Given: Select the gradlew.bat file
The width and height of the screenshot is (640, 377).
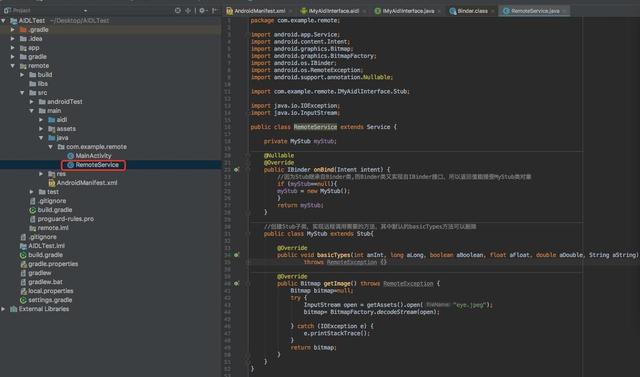Looking at the screenshot, I should click(x=41, y=282).
